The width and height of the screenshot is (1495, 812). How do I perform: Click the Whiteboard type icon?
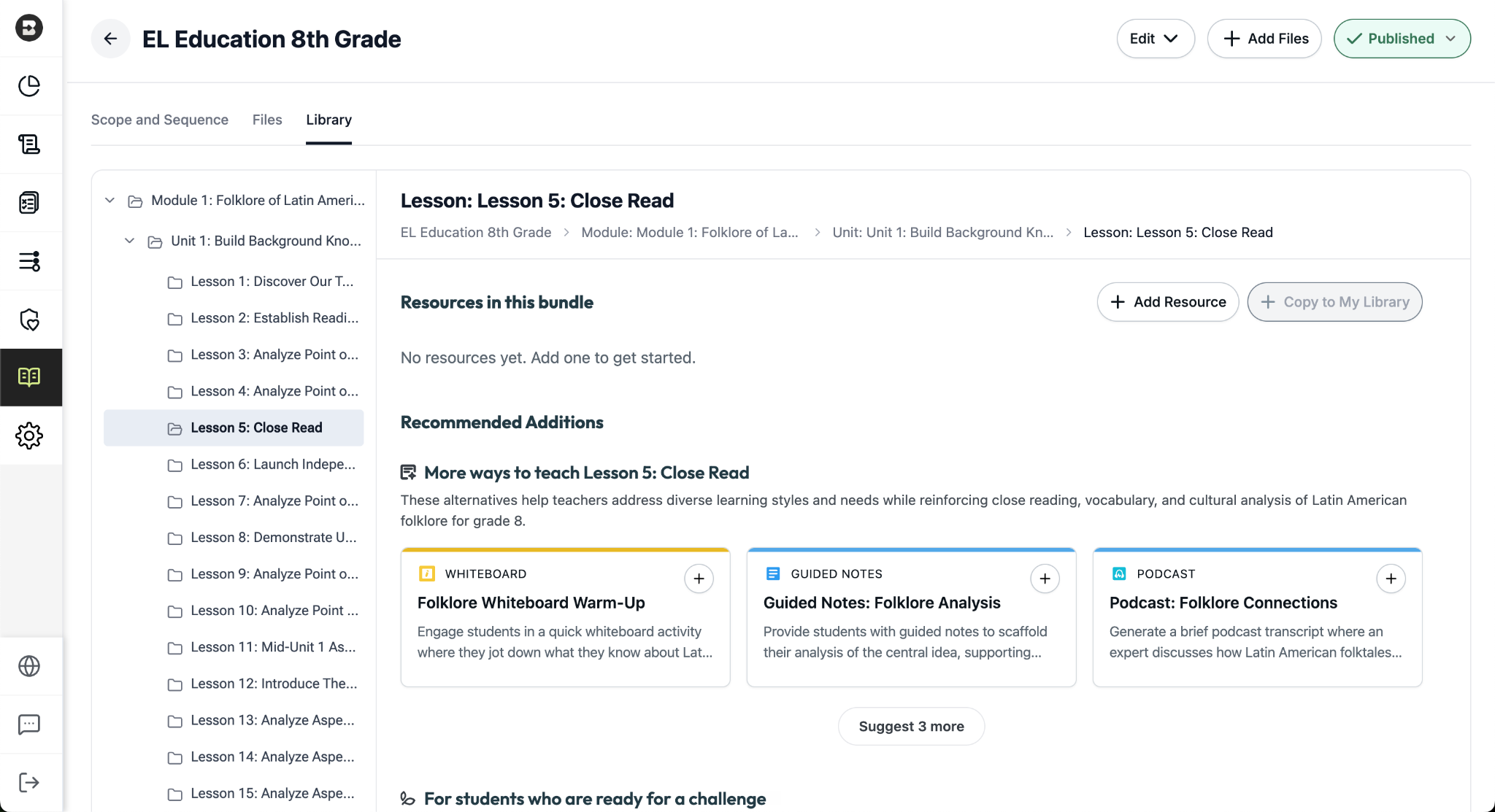[427, 574]
